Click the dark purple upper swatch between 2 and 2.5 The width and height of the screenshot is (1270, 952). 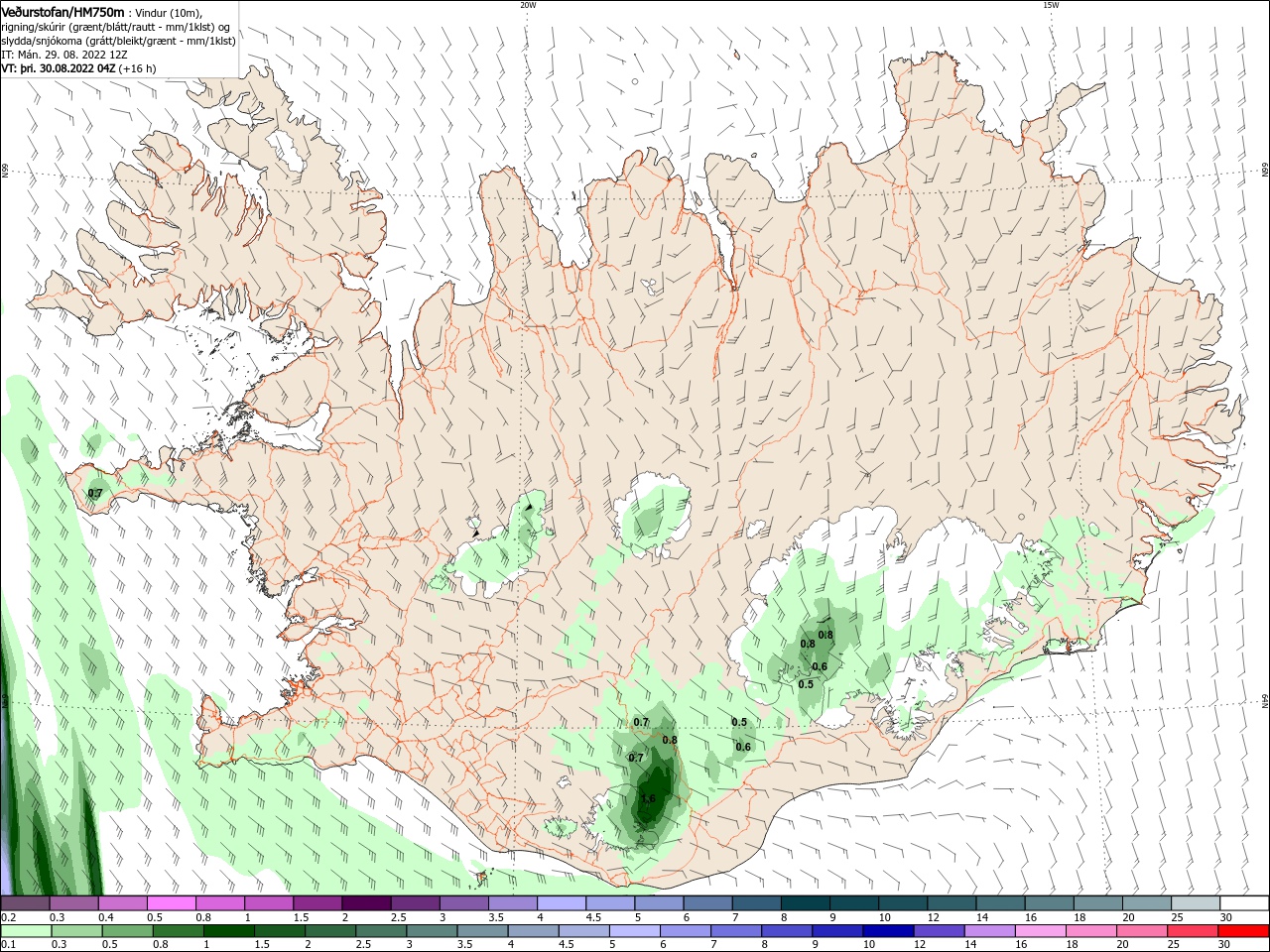[366, 903]
